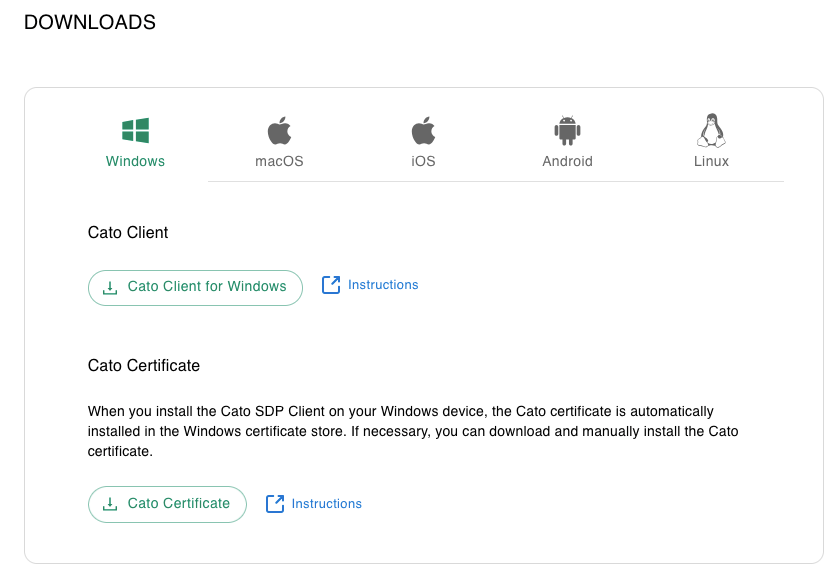829x573 pixels.
Task: Open Instructions link for Cato Certificate
Action: tap(326, 504)
